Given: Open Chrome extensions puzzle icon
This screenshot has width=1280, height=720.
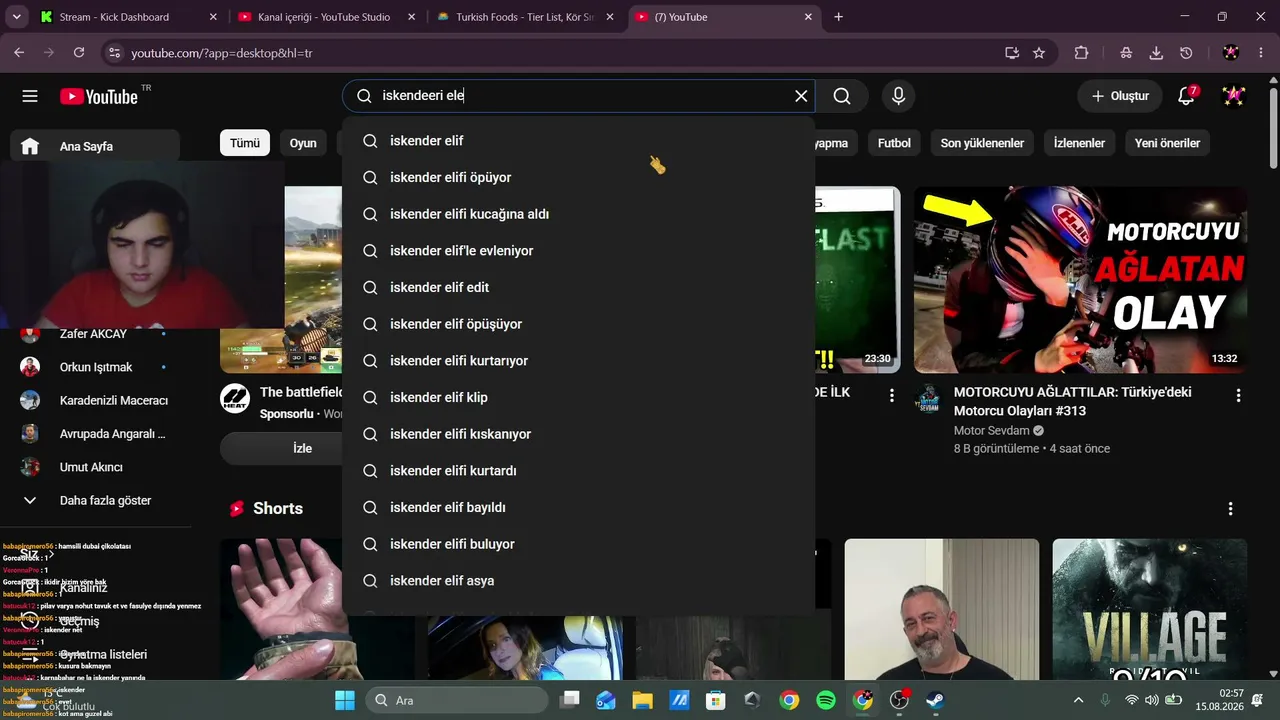Looking at the screenshot, I should [x=1081, y=53].
